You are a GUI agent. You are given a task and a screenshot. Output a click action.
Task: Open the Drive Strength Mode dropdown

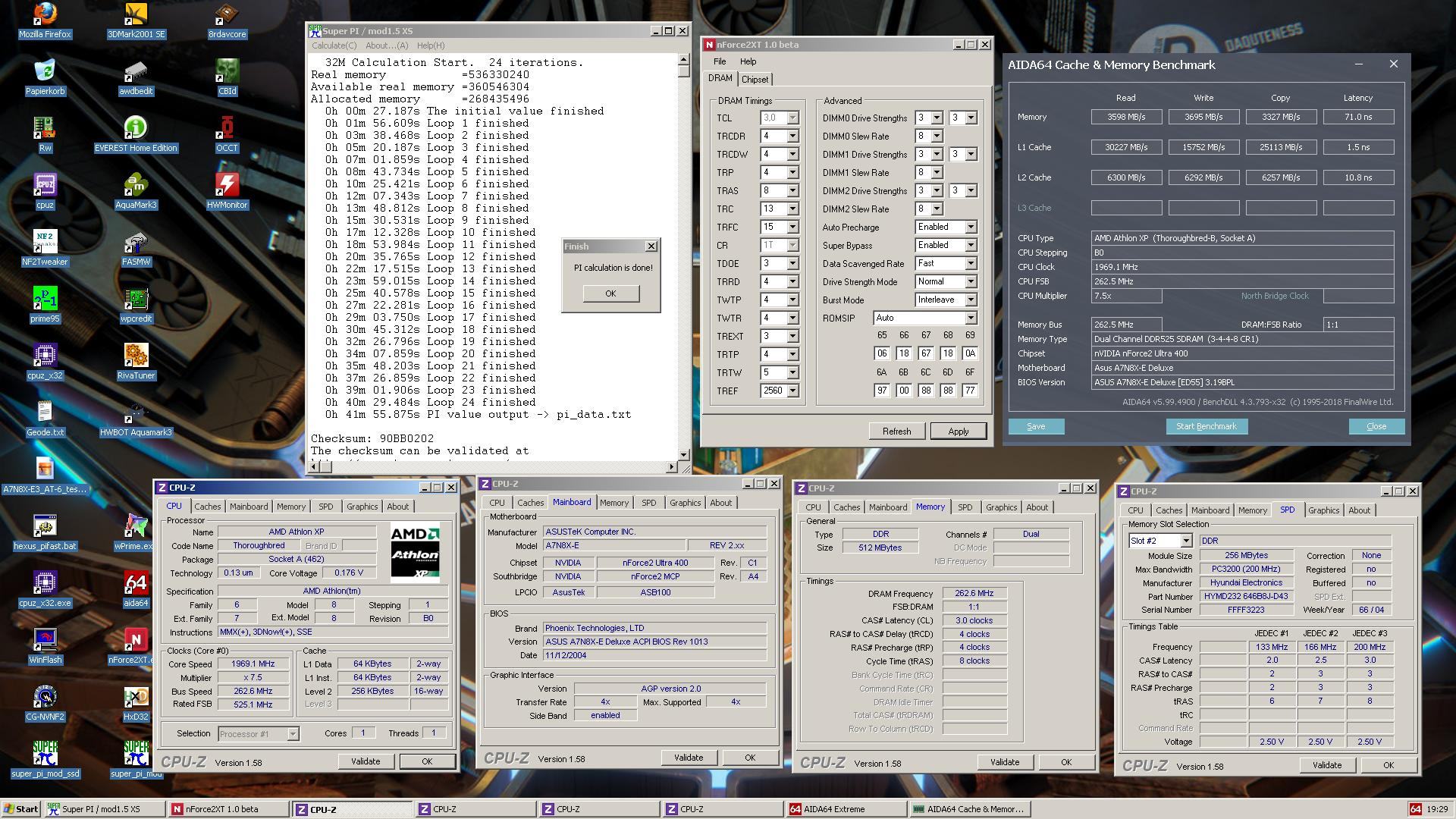pos(970,282)
